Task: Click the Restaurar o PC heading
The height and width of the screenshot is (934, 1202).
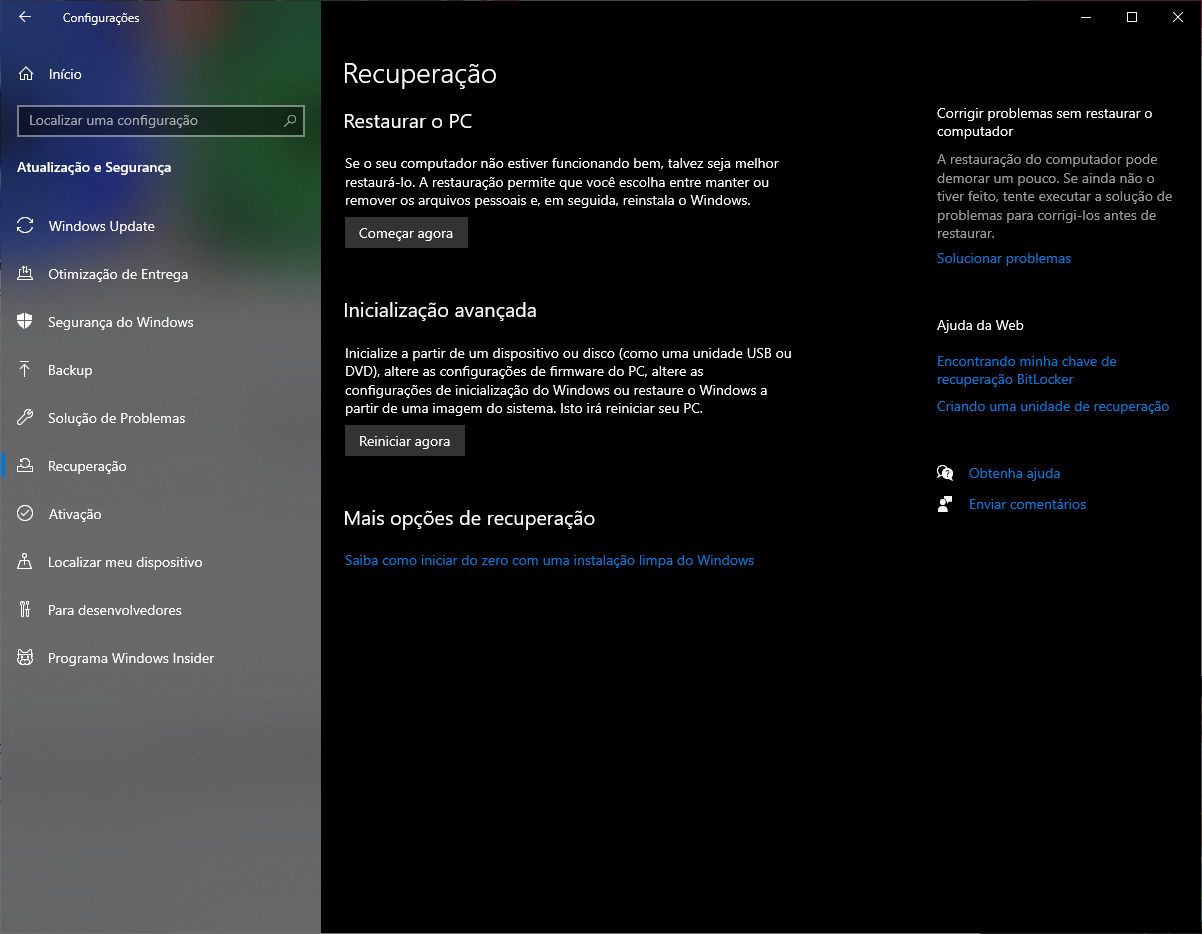Action: click(x=408, y=122)
